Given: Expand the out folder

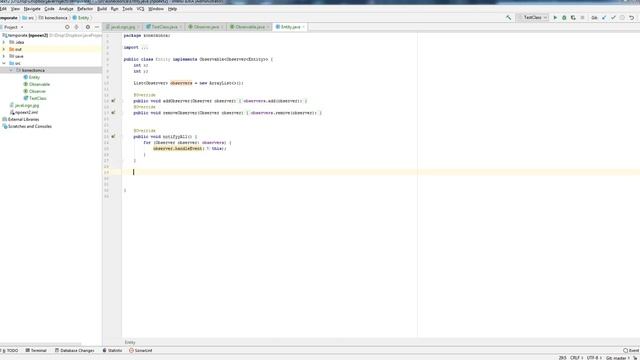Looking at the screenshot, I should pyautogui.click(x=4, y=49).
